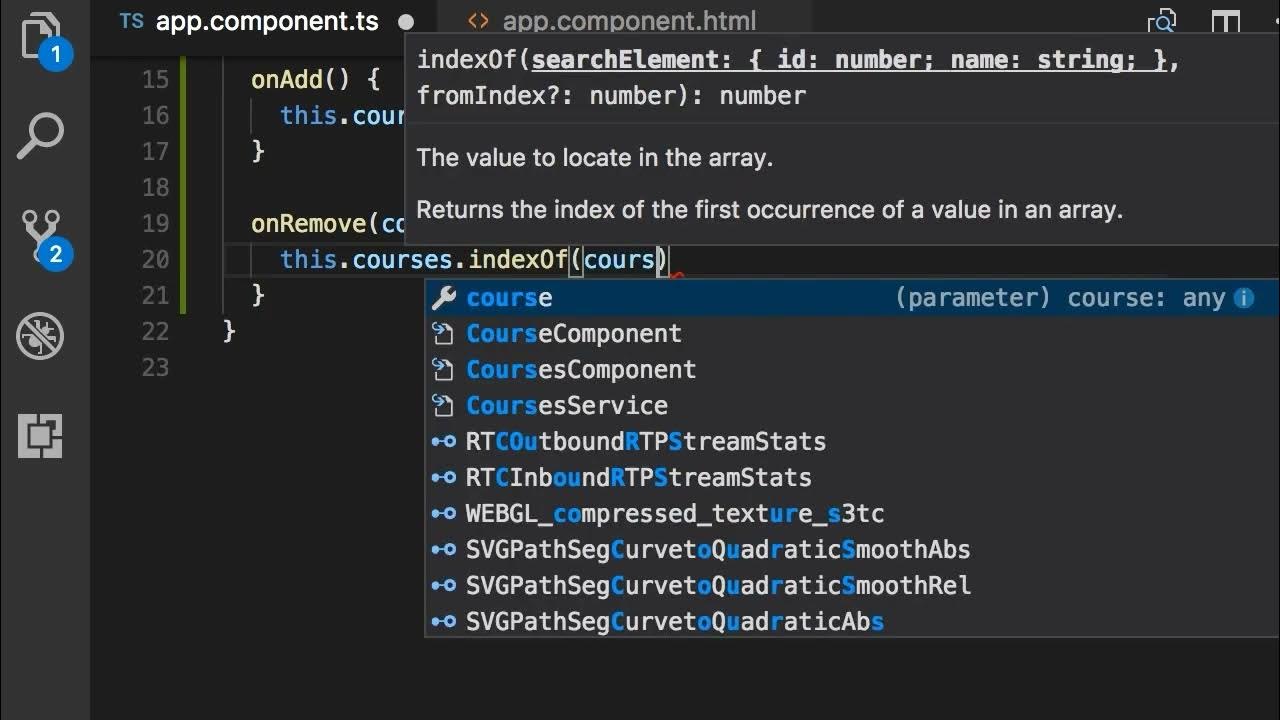The width and height of the screenshot is (1280, 720).
Task: Click the split editor icon
Action: point(1225,22)
